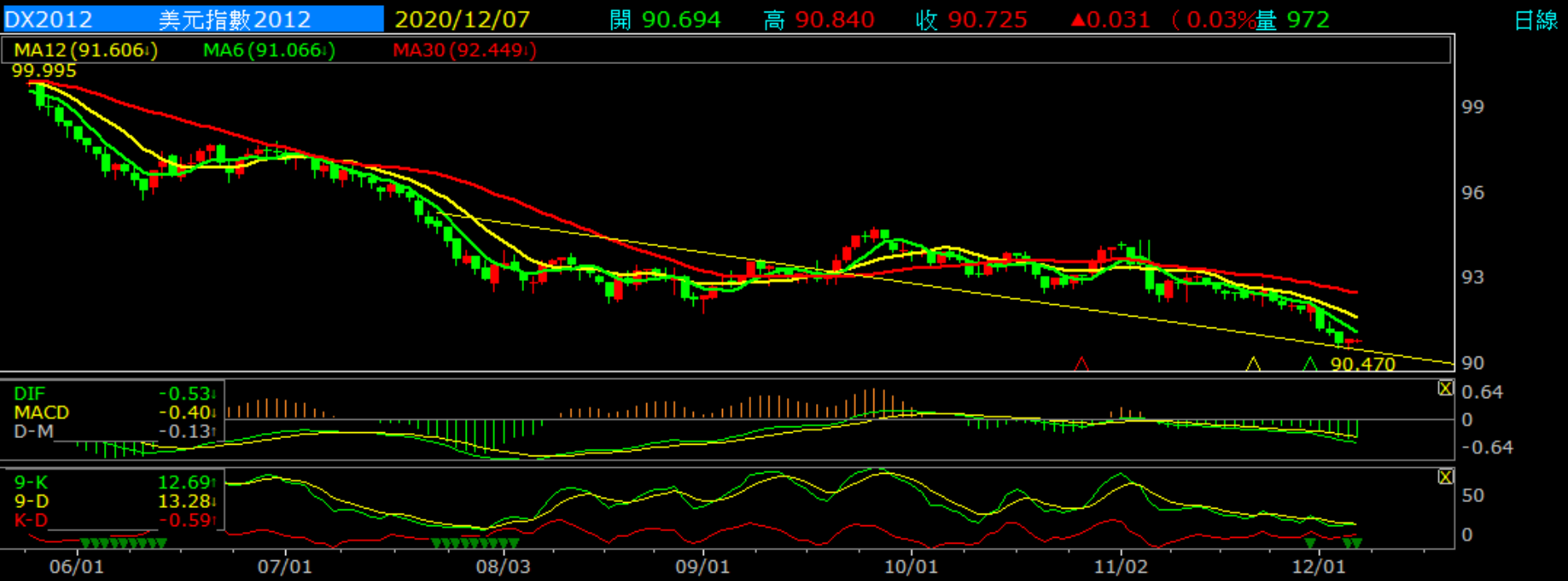Click the rightmost green KD oversold arrow
This screenshot has height=581, width=1568.
1358,544
